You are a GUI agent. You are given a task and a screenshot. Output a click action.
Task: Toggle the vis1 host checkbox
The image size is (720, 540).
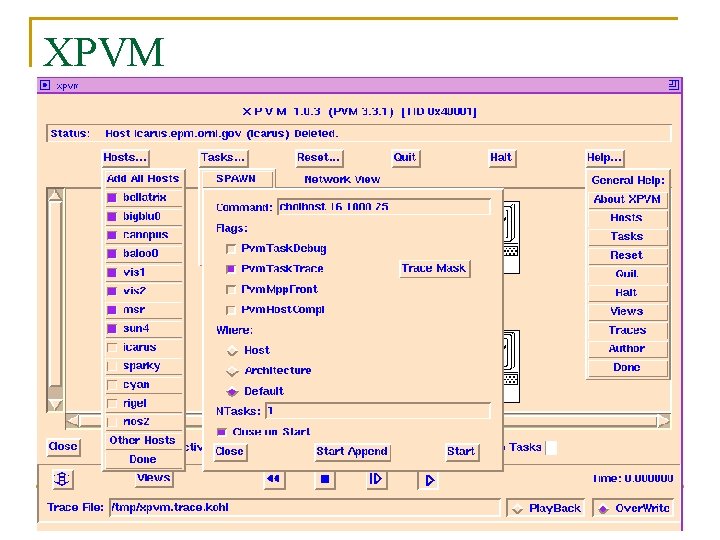(112, 272)
